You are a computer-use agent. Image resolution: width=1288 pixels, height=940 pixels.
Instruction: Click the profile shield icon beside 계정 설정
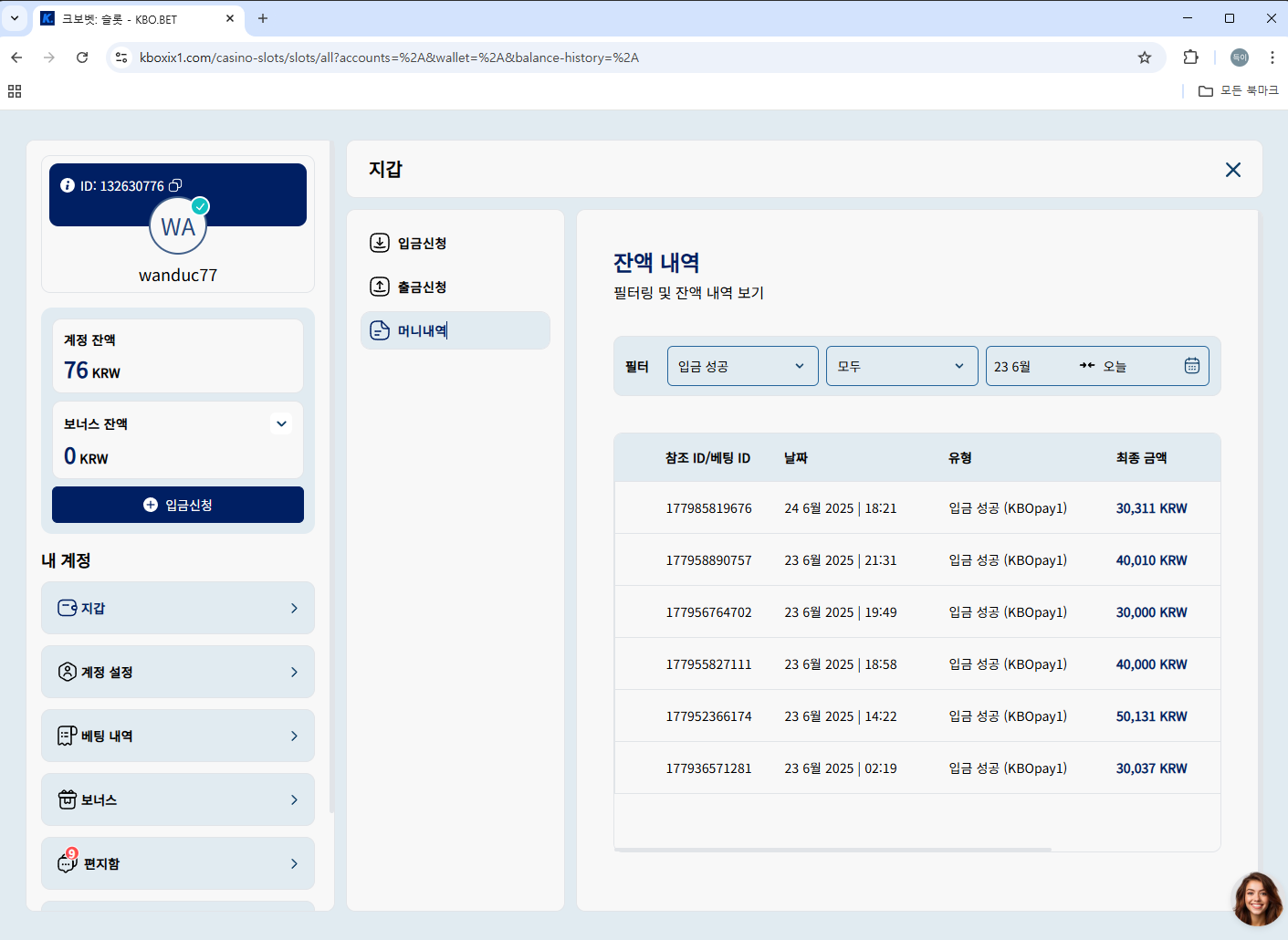68,672
